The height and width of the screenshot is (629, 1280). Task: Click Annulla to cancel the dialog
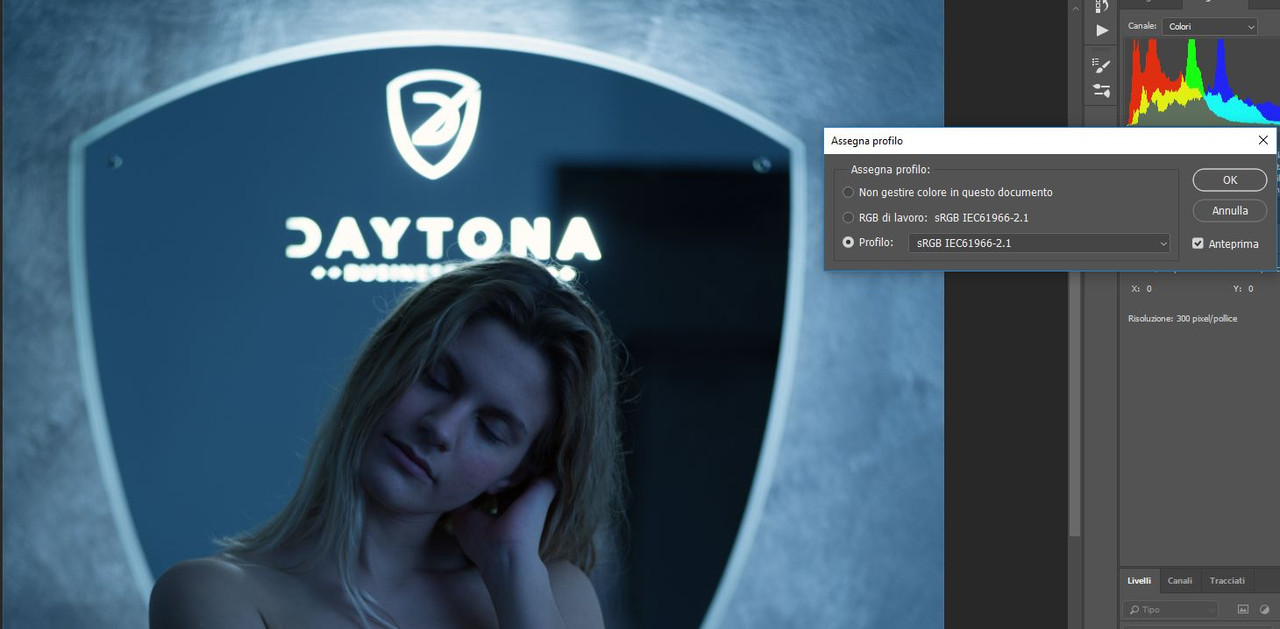(x=1230, y=211)
